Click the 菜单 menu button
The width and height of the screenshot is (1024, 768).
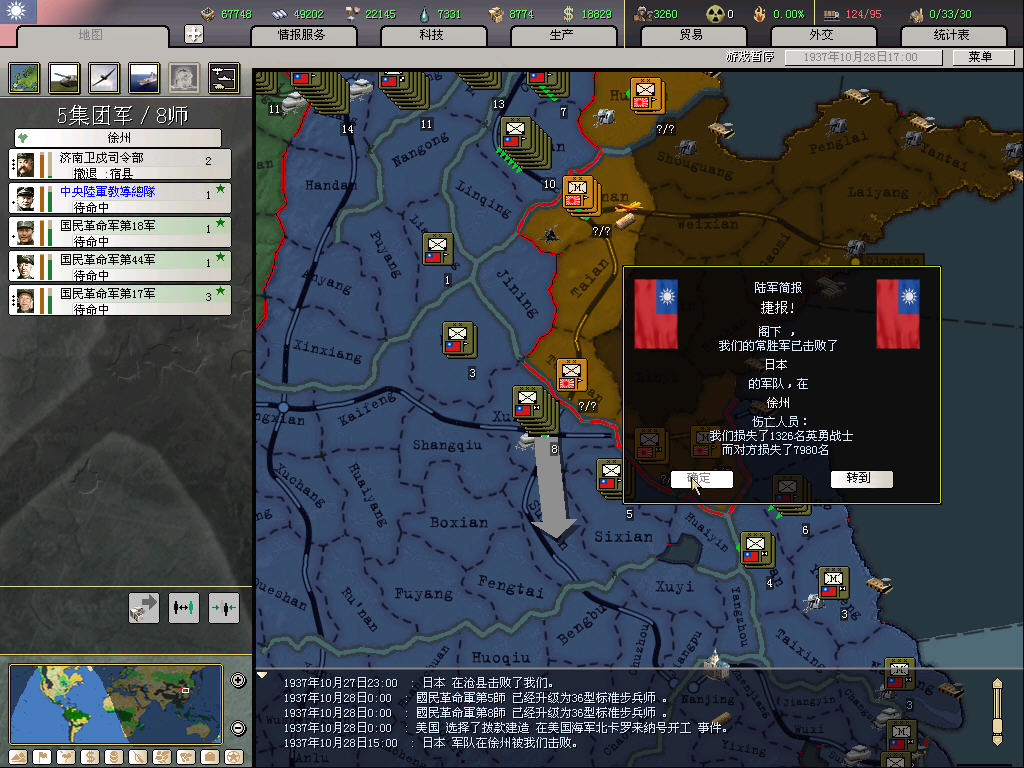pyautogui.click(x=982, y=57)
